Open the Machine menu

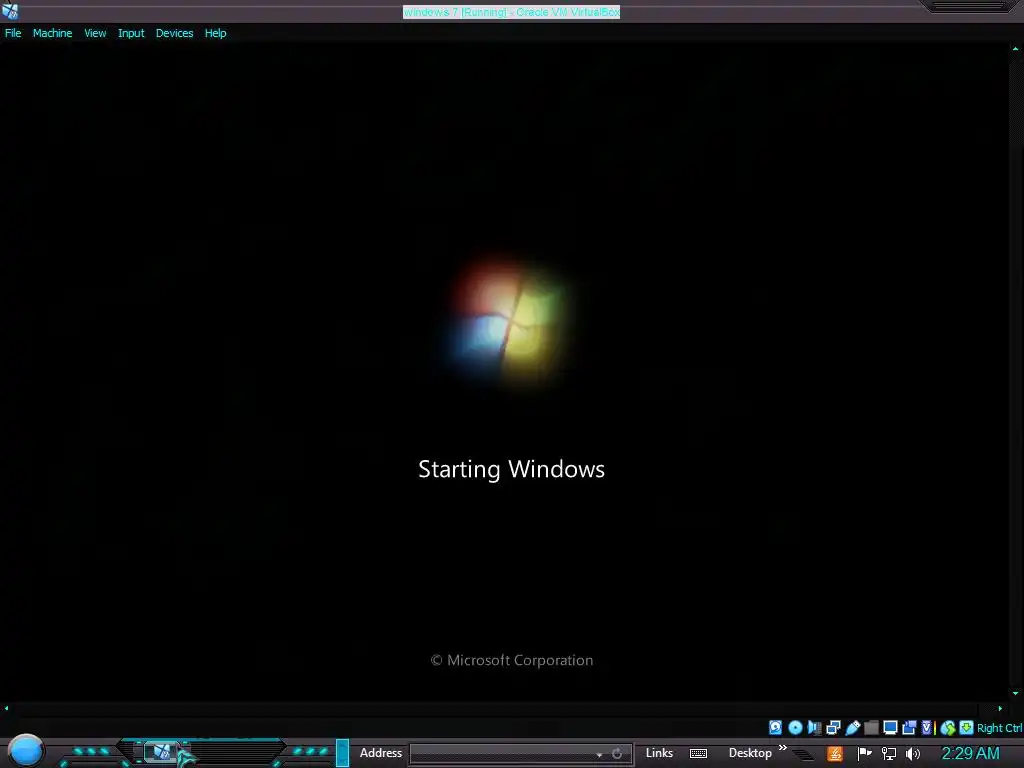52,33
